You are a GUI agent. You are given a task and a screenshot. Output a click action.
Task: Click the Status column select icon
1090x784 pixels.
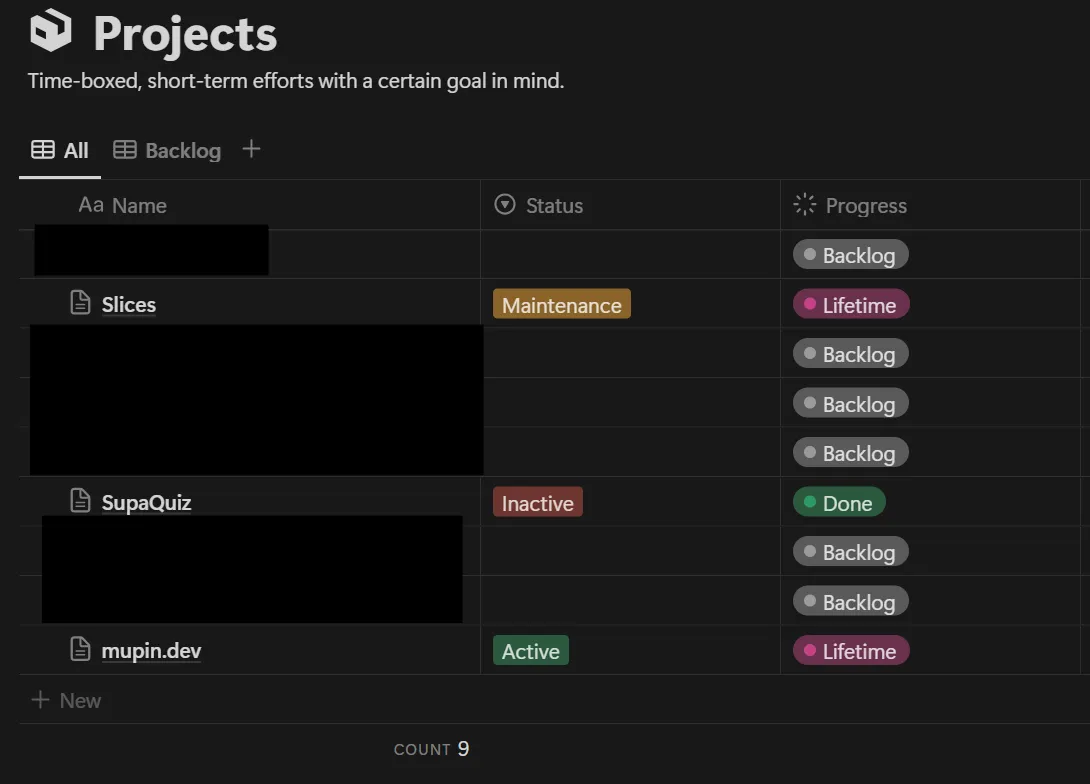[506, 205]
